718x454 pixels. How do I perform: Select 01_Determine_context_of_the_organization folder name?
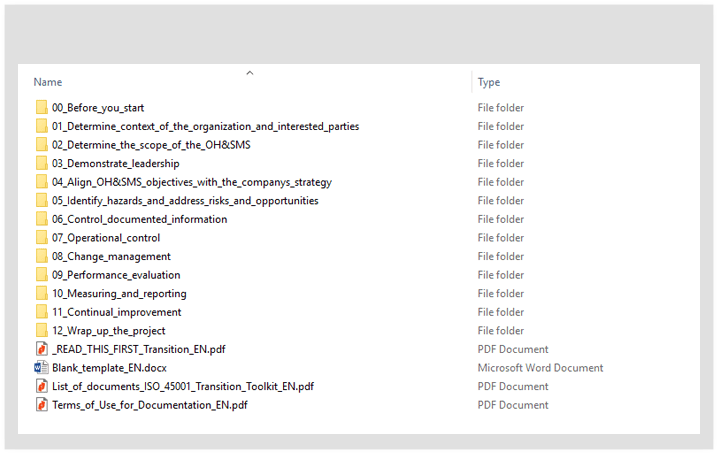pos(205,127)
